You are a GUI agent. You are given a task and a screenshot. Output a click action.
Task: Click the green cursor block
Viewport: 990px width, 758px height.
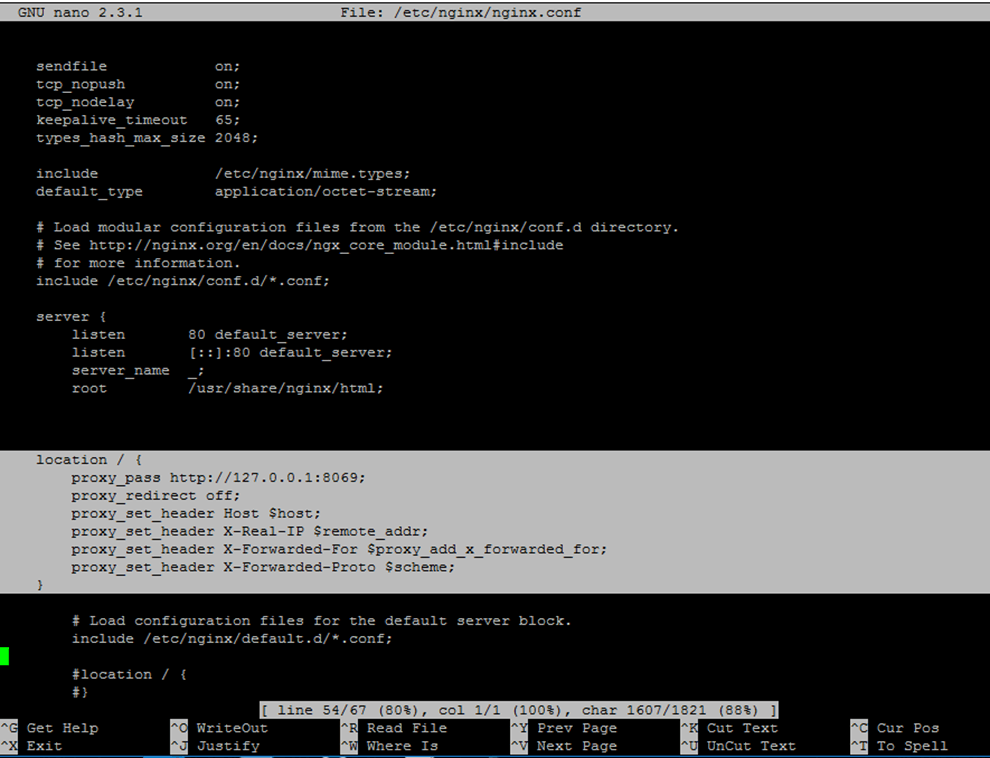click(6, 657)
